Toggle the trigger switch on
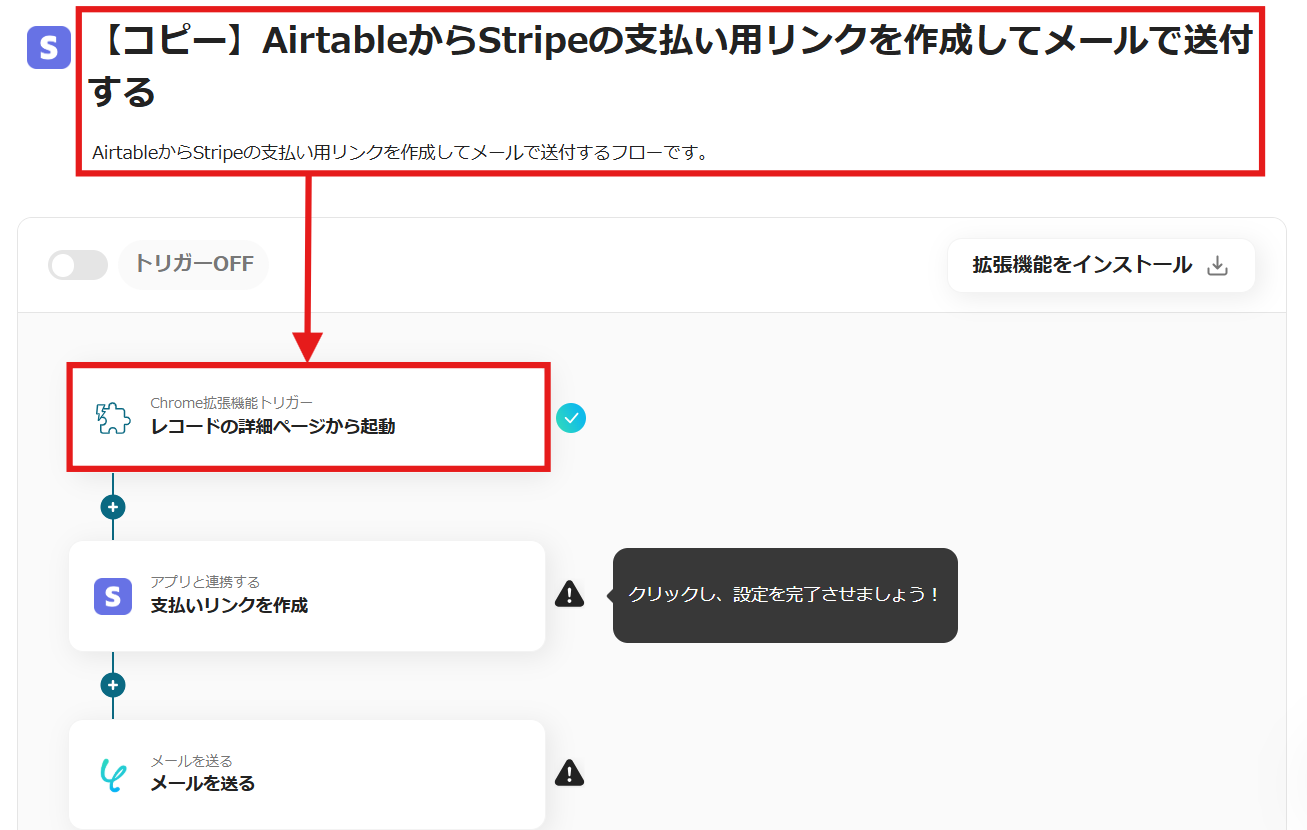Viewport: 1307px width, 830px height. click(78, 265)
